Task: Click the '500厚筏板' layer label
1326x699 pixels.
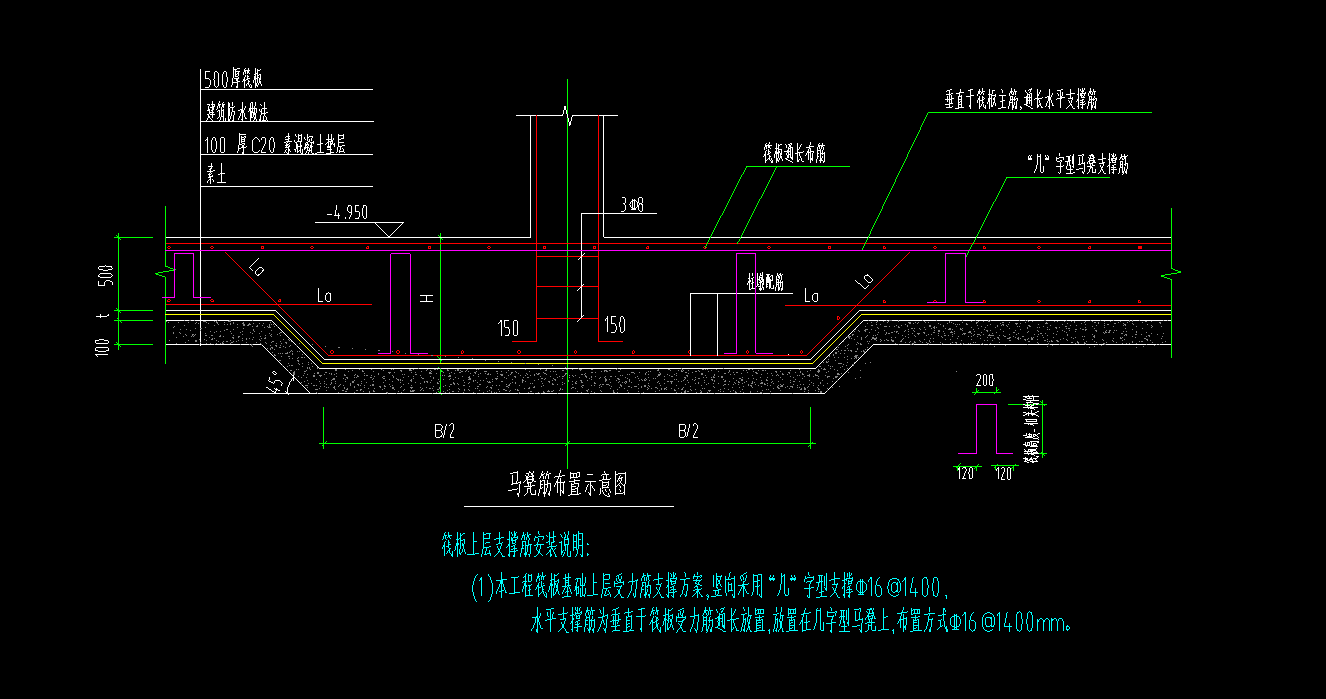Action: click(x=232, y=78)
